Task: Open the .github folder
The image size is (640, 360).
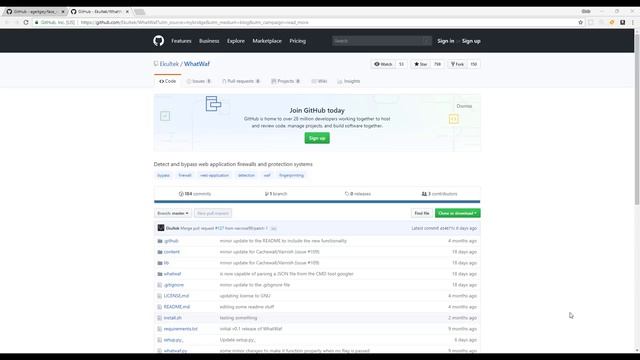Action: (171, 241)
